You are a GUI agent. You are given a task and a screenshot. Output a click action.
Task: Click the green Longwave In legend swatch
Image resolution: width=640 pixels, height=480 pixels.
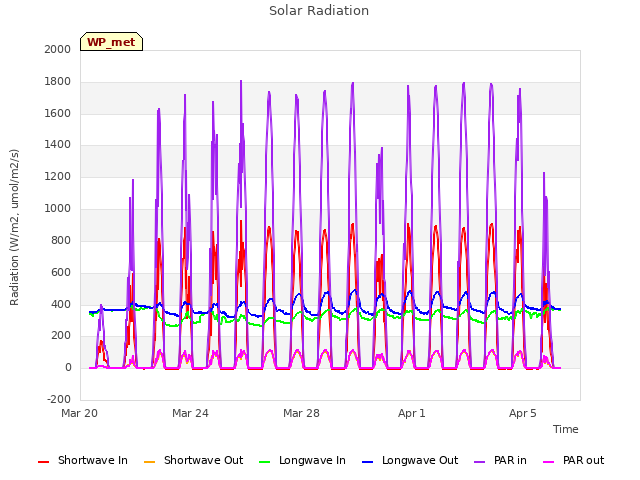[264, 462]
